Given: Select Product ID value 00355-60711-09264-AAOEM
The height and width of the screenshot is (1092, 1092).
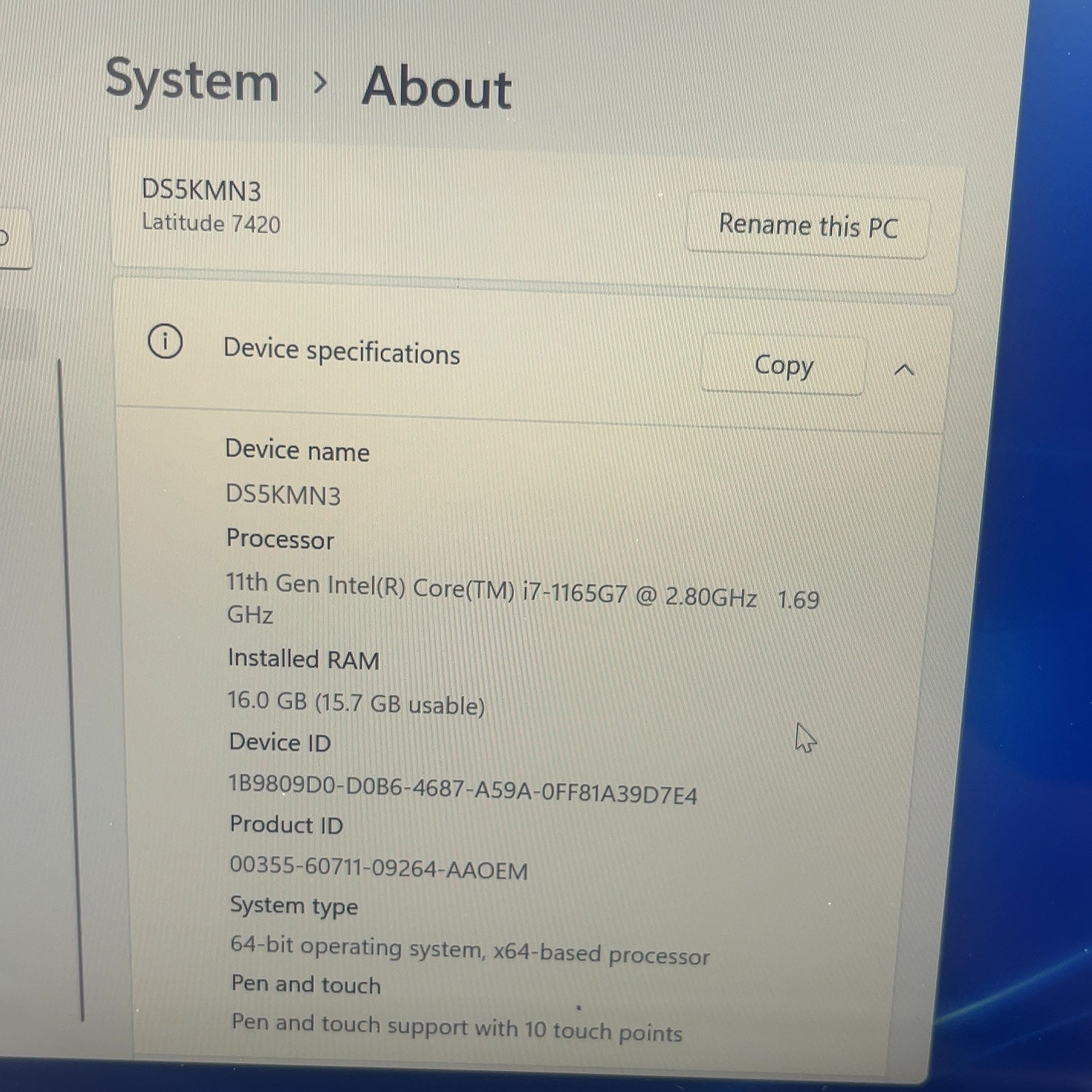Looking at the screenshot, I should (x=379, y=867).
